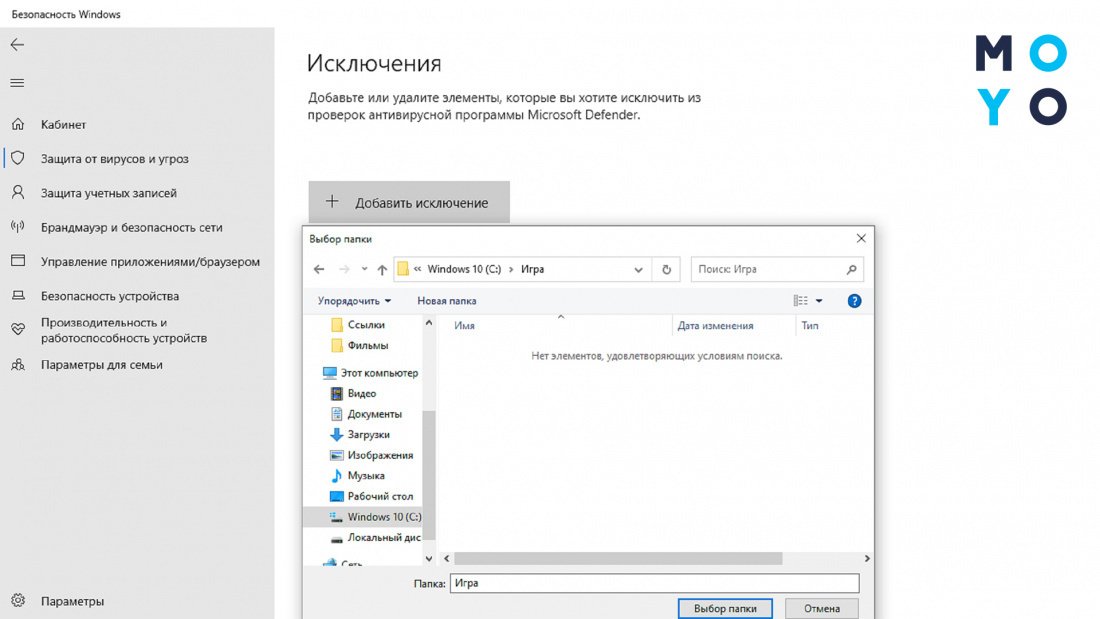Click the home icon next to Кабинет

18,124
